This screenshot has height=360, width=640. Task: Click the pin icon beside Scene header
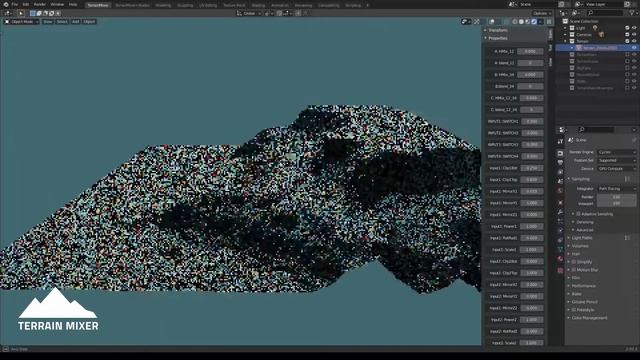click(x=634, y=140)
